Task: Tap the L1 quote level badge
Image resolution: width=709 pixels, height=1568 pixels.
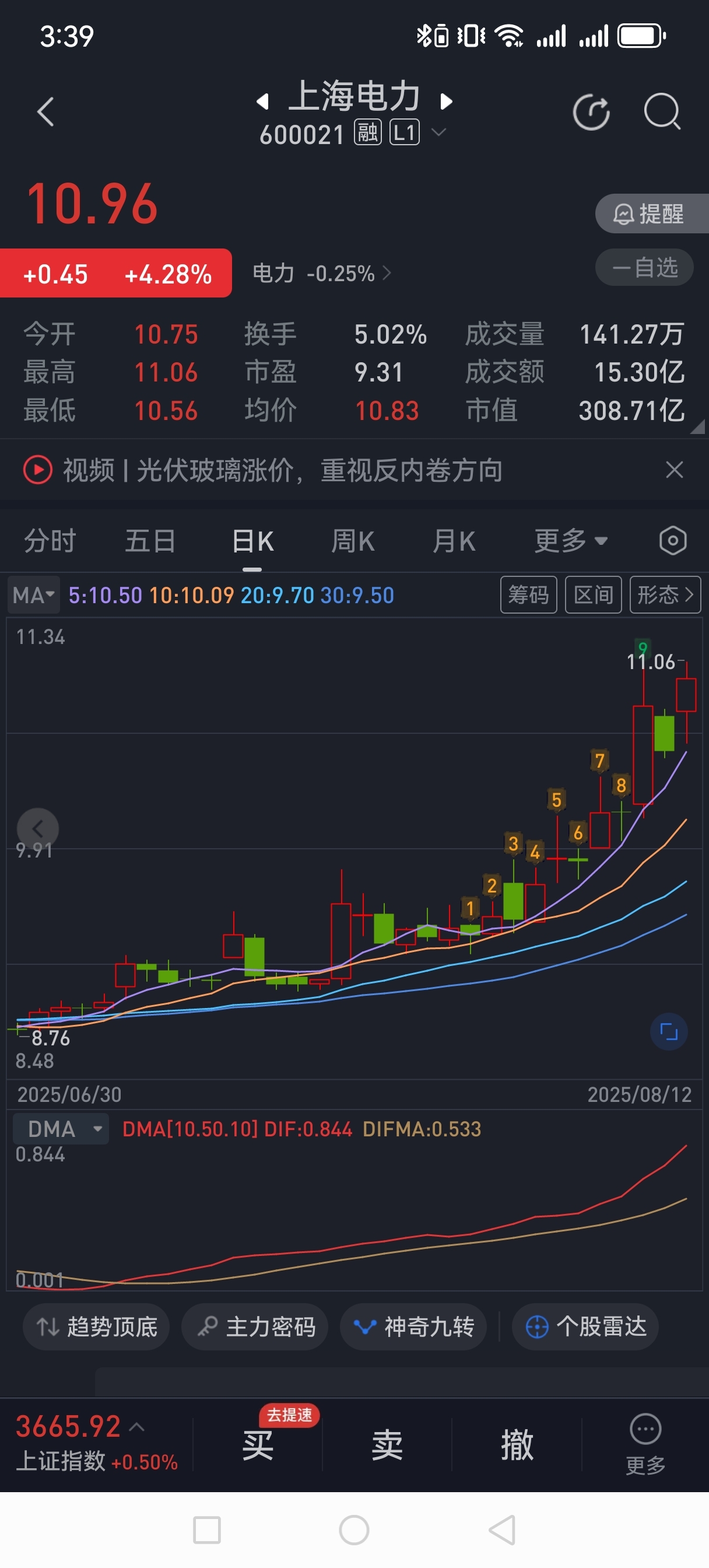Action: 405,132
